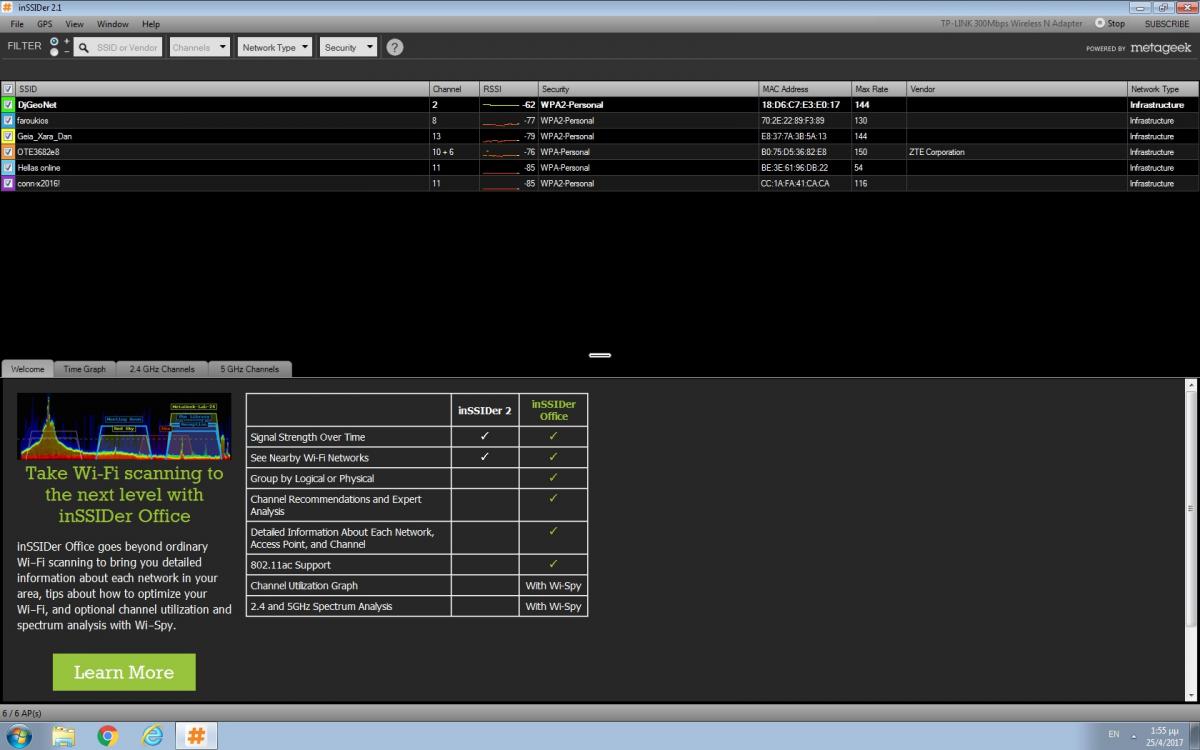
Task: Select the OTE3682e8 network row
Action: click(600, 152)
